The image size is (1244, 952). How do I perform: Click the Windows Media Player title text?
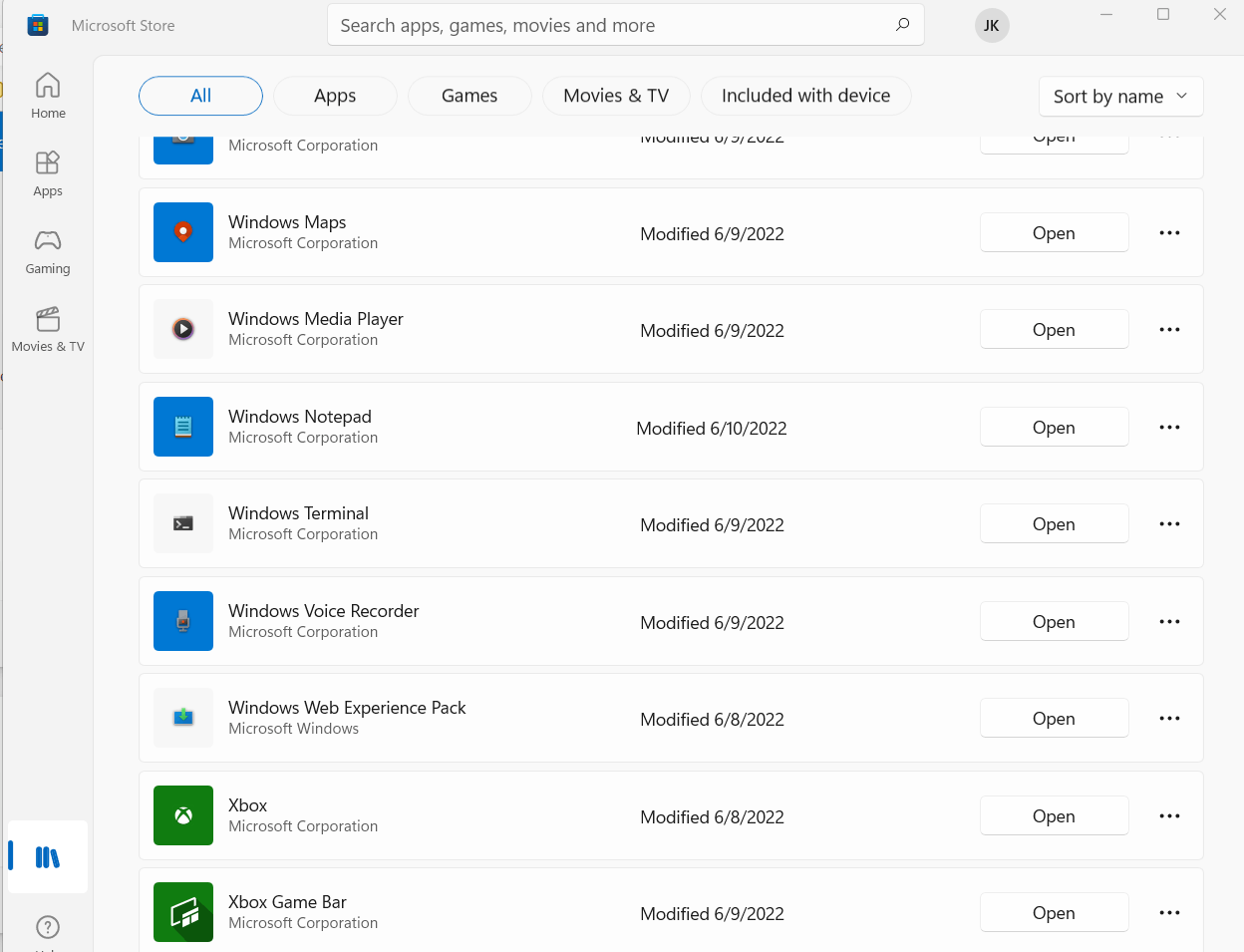coord(316,318)
